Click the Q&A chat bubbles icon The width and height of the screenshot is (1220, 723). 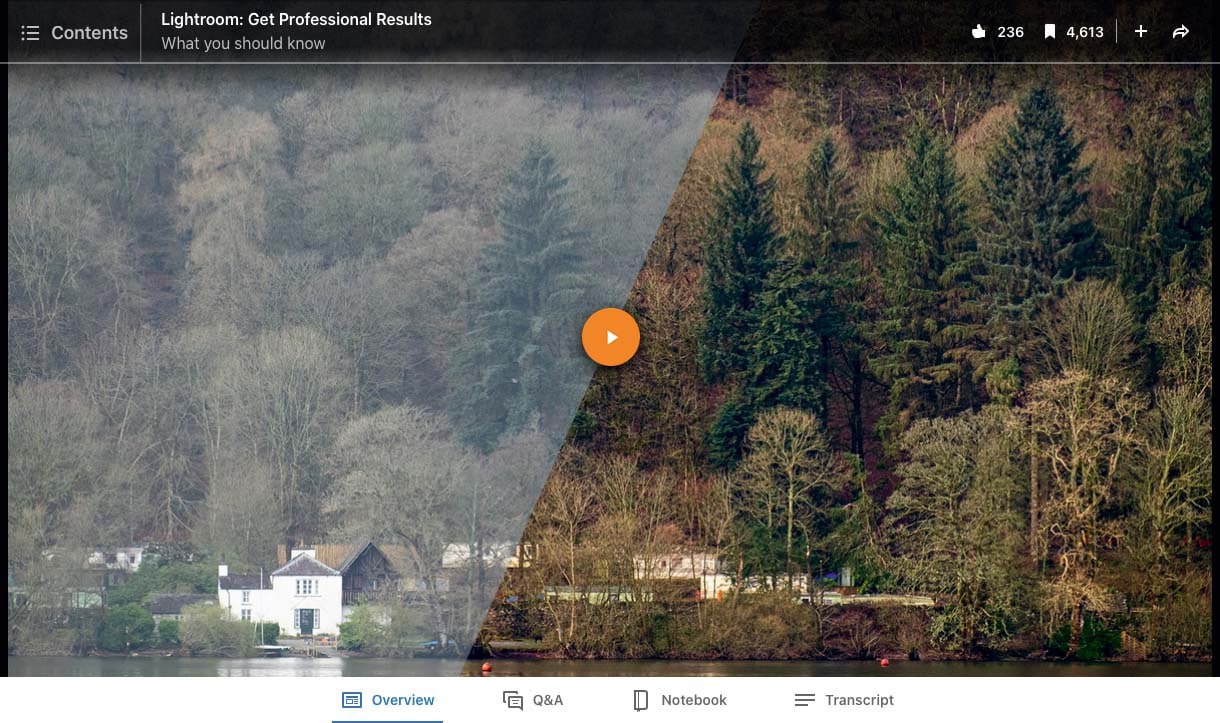pos(513,701)
